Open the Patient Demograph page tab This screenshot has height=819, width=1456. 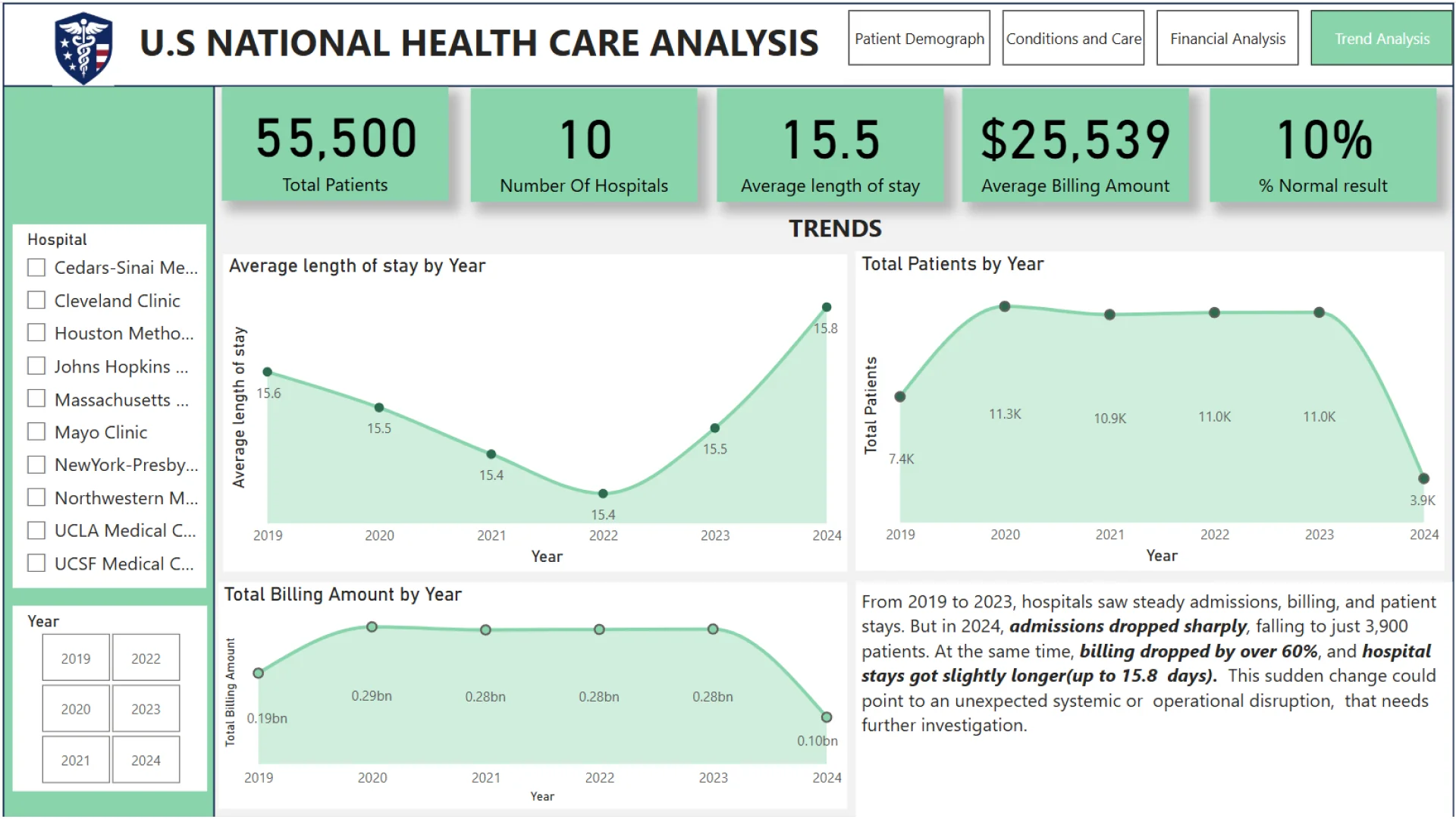[x=919, y=39]
